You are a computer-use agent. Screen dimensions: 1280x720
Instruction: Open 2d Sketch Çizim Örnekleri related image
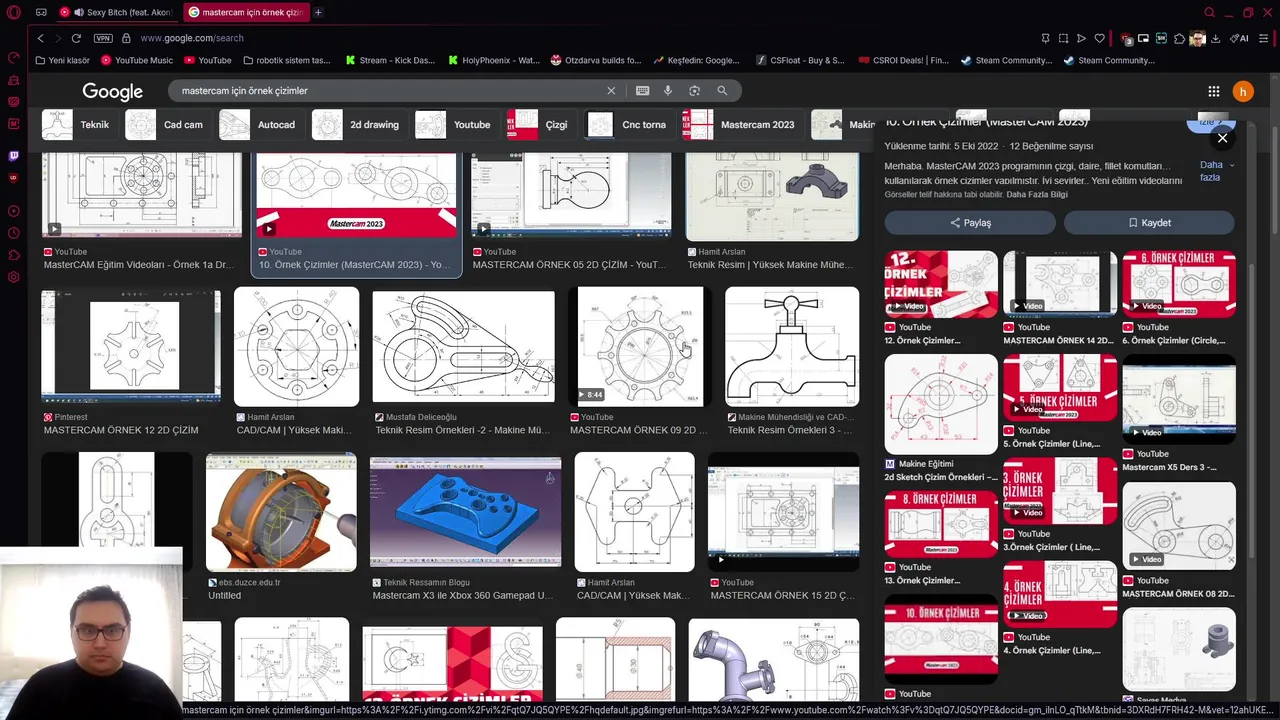tap(941, 404)
